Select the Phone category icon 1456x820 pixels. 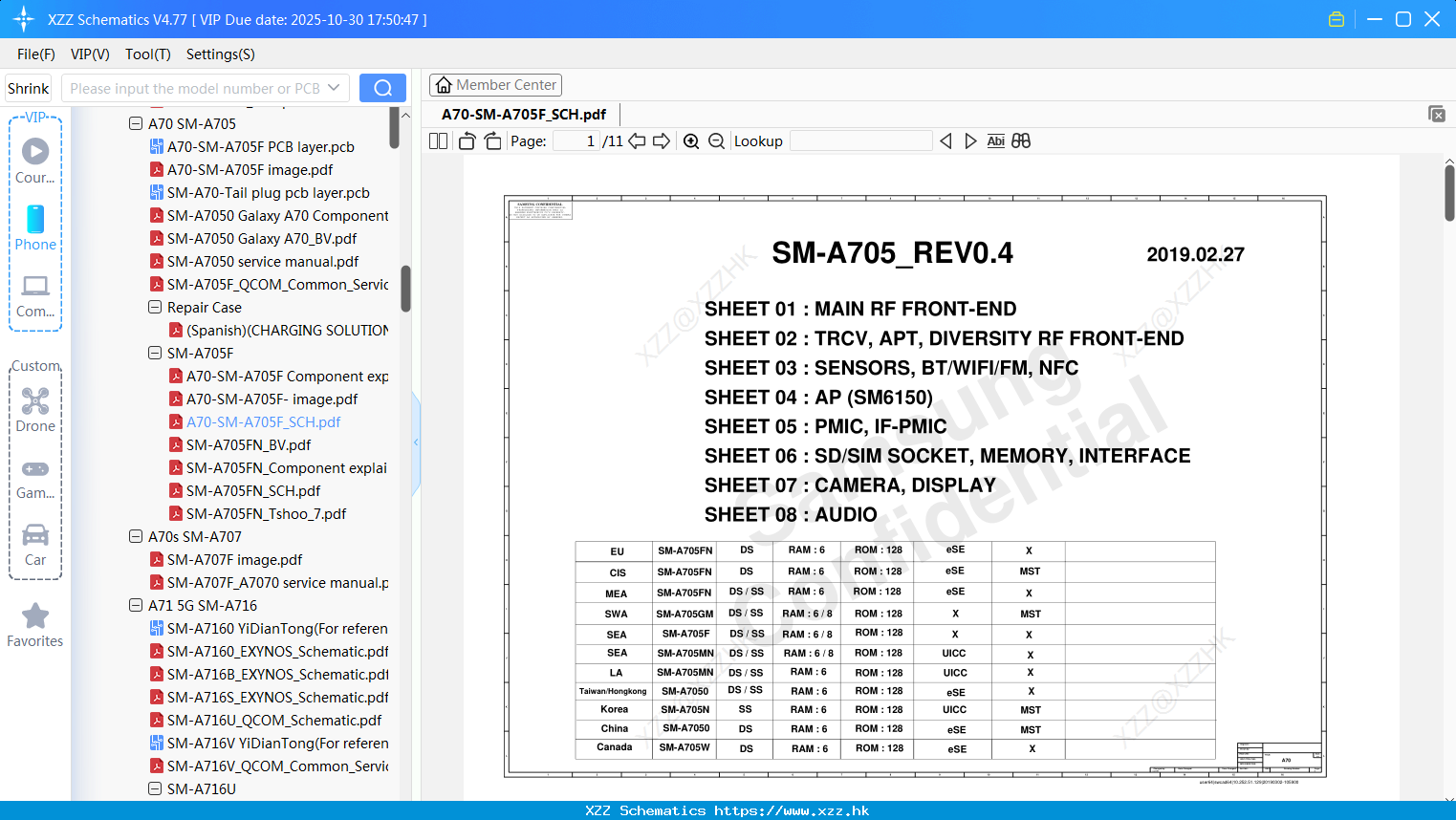click(35, 219)
